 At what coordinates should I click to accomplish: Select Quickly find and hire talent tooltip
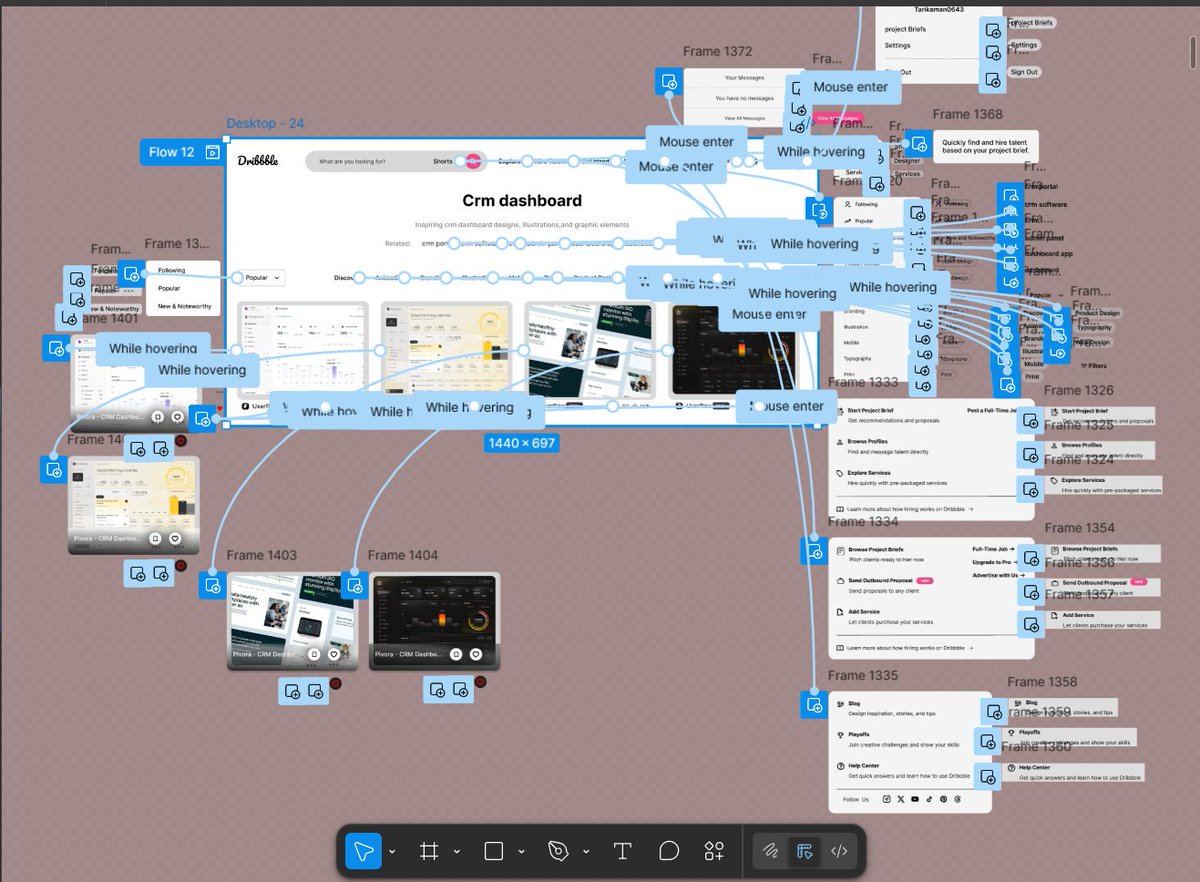[987, 147]
